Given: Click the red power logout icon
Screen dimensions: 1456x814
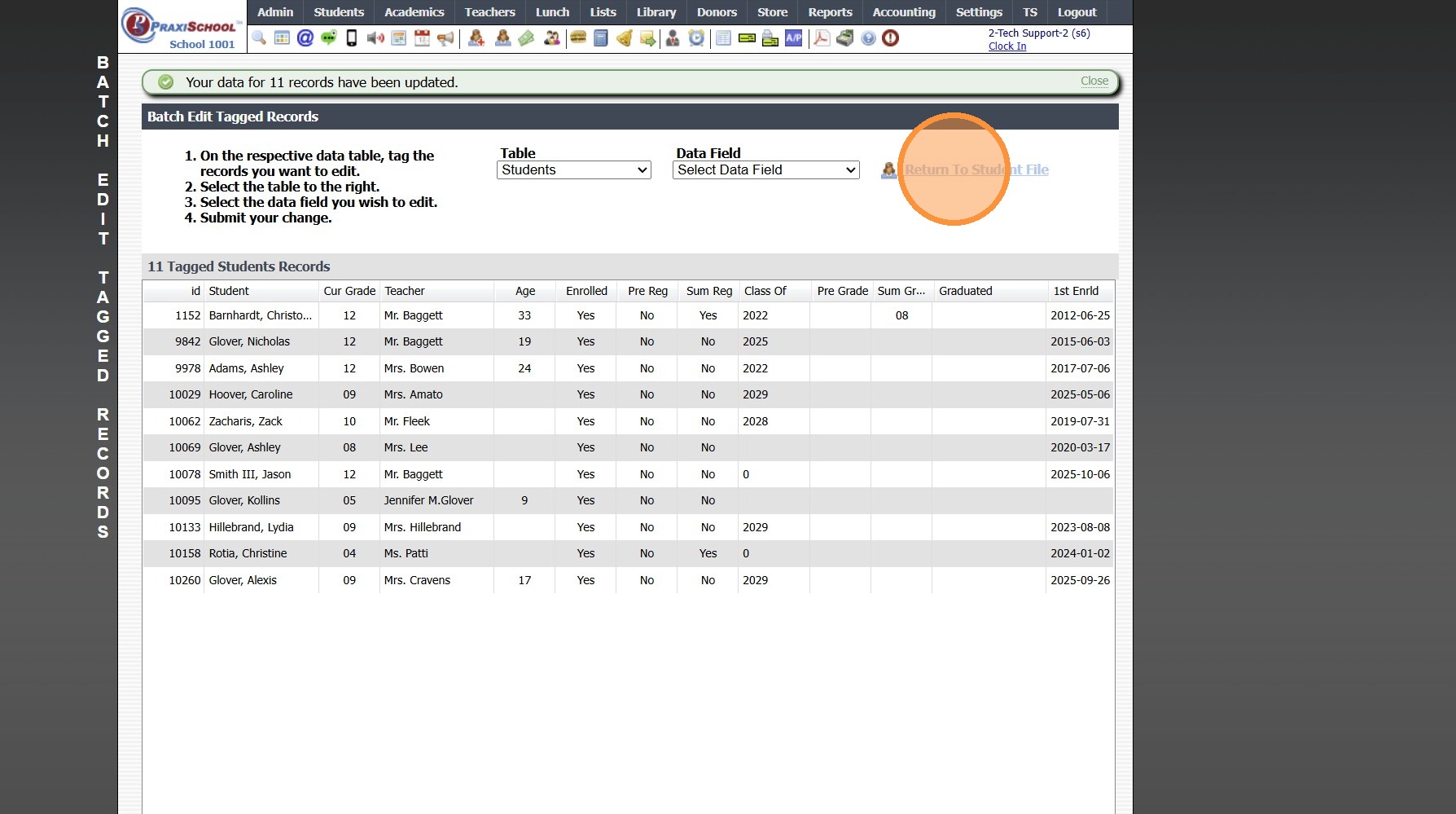Looking at the screenshot, I should pos(891,38).
